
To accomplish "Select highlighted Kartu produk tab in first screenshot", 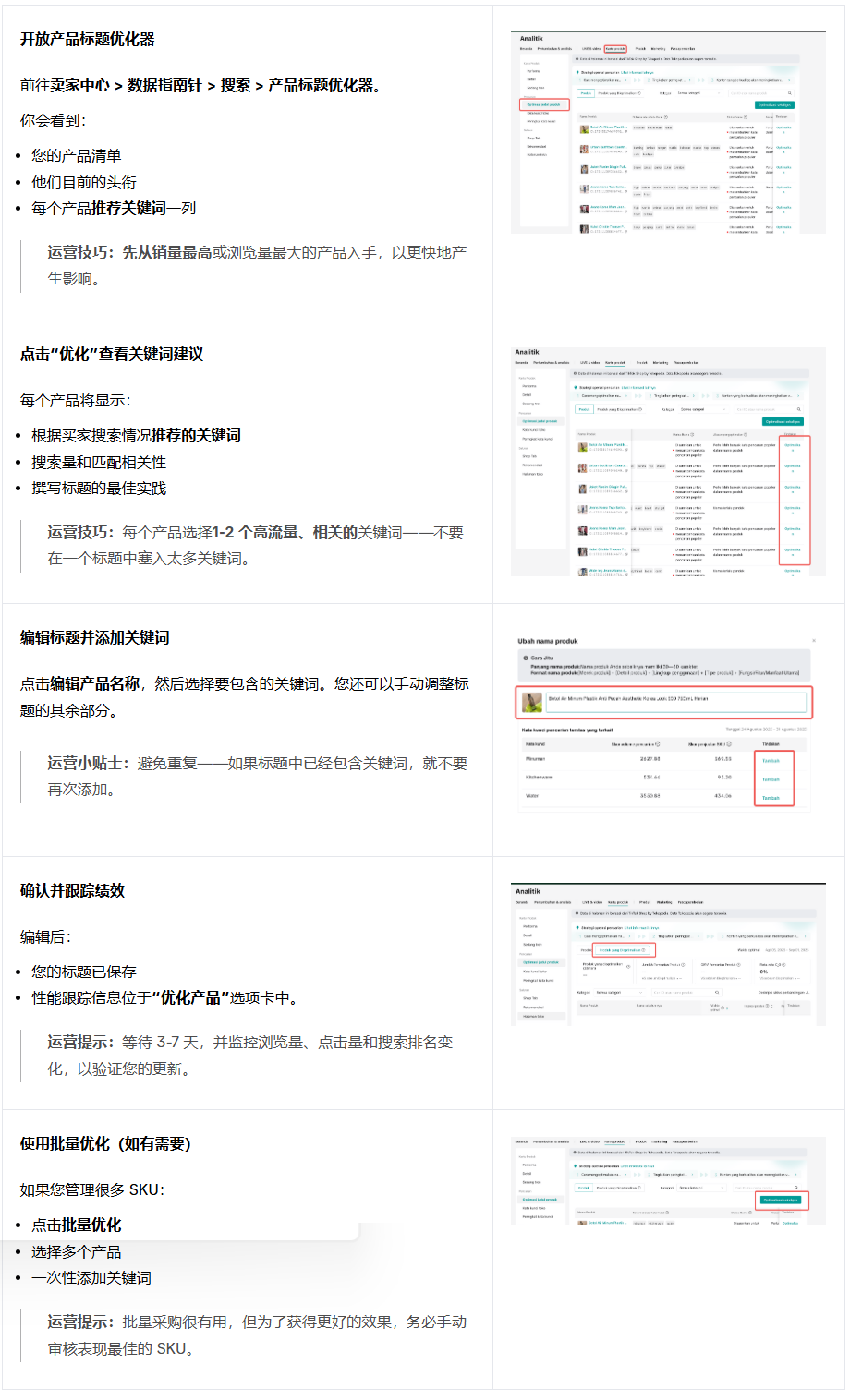I will (615, 49).
